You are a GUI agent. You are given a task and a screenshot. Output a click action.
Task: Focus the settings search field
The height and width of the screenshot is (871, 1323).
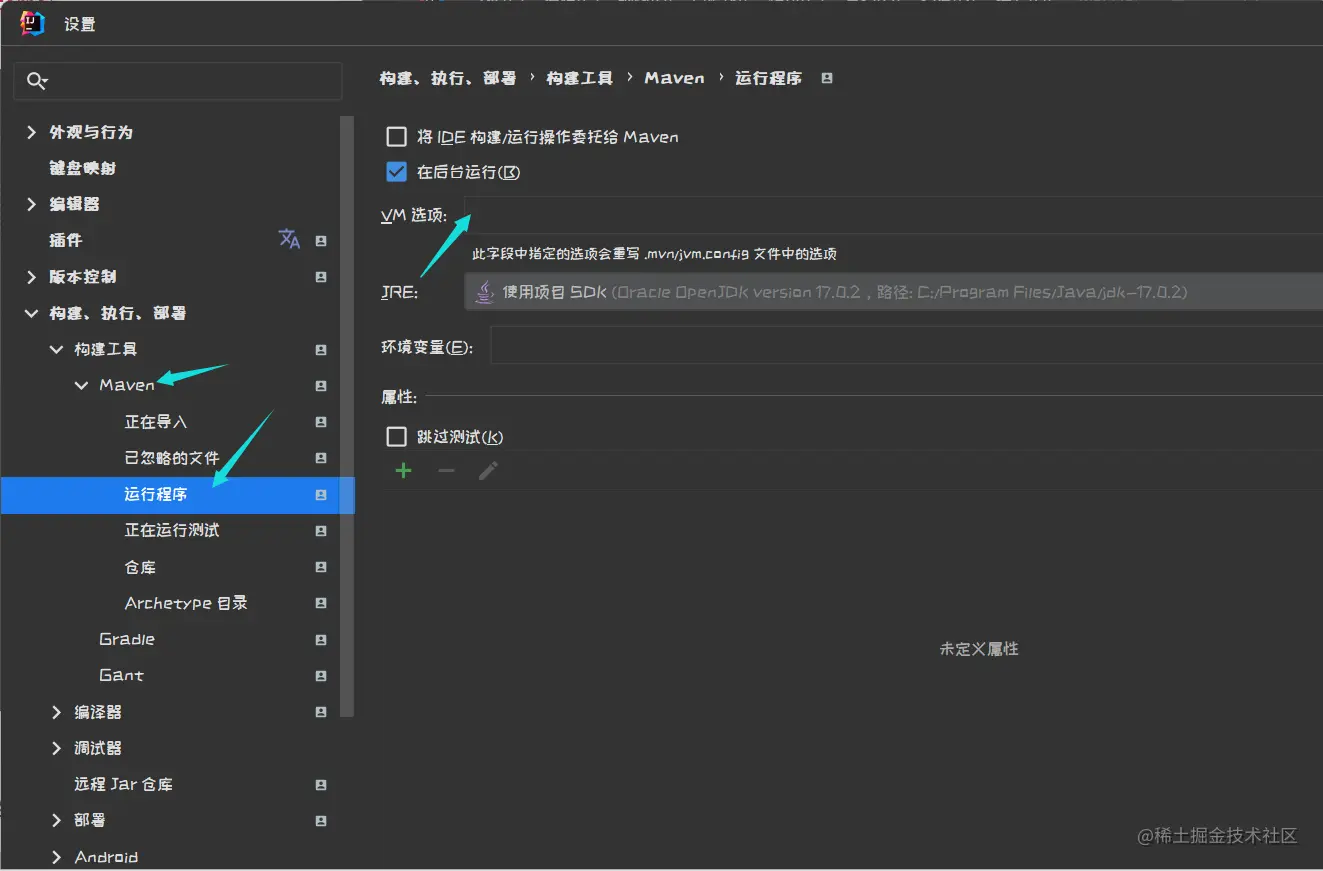pyautogui.click(x=178, y=81)
